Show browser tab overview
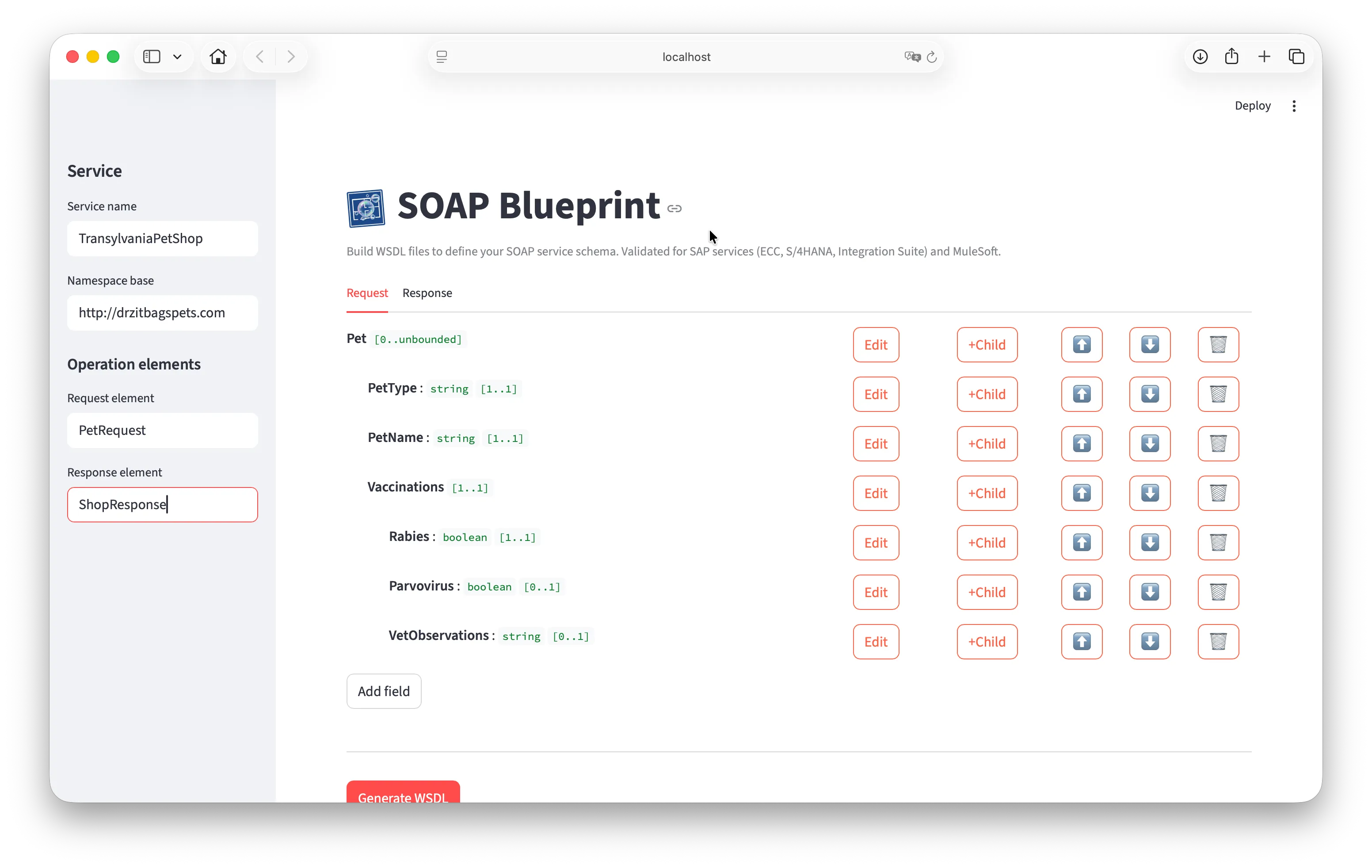 tap(1296, 57)
